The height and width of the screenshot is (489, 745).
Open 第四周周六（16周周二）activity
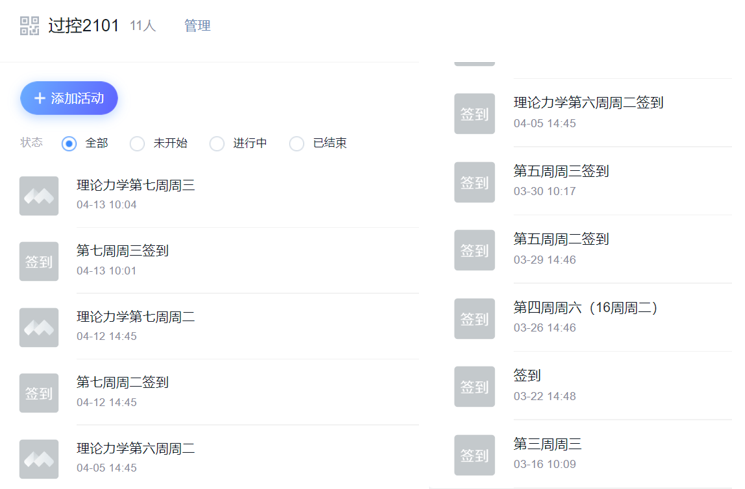click(585, 307)
